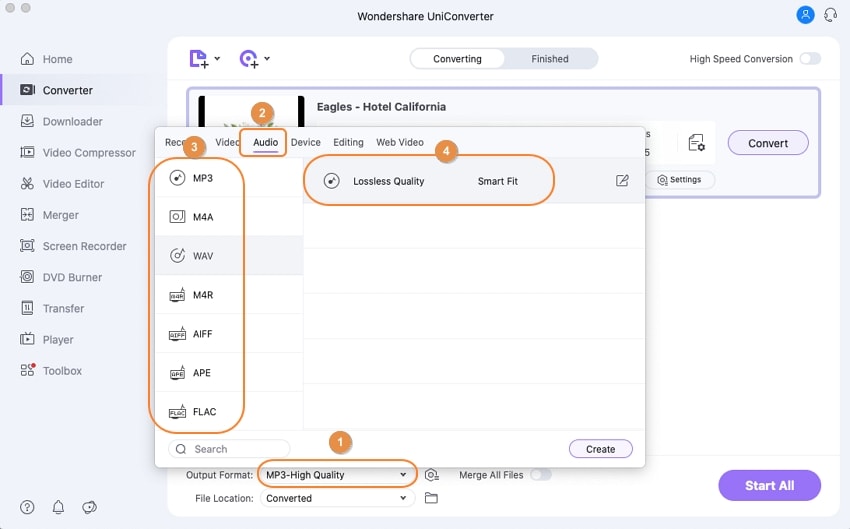Open the output folder icon
This screenshot has height=529, width=850.
point(431,498)
